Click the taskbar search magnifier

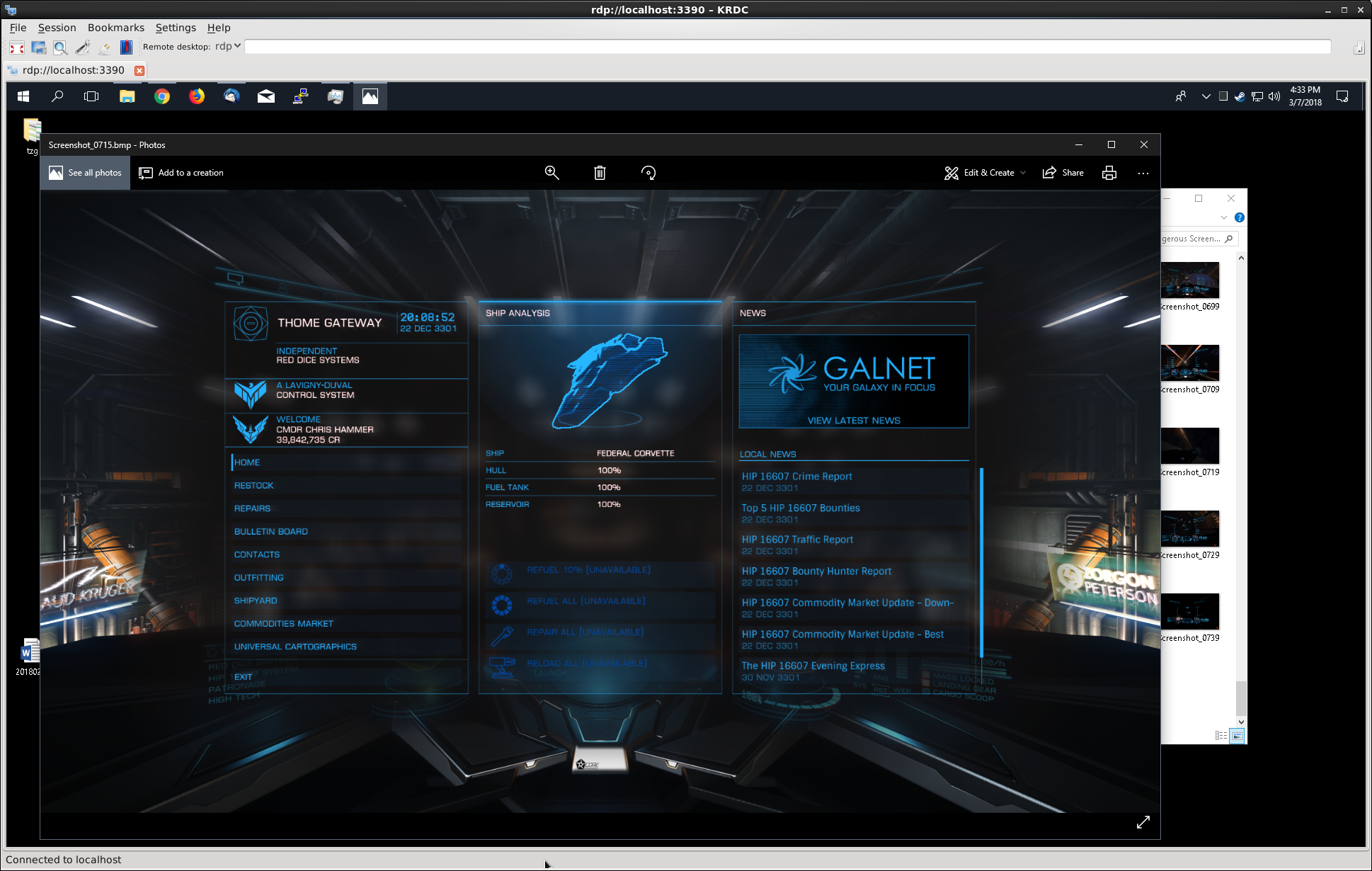(57, 96)
